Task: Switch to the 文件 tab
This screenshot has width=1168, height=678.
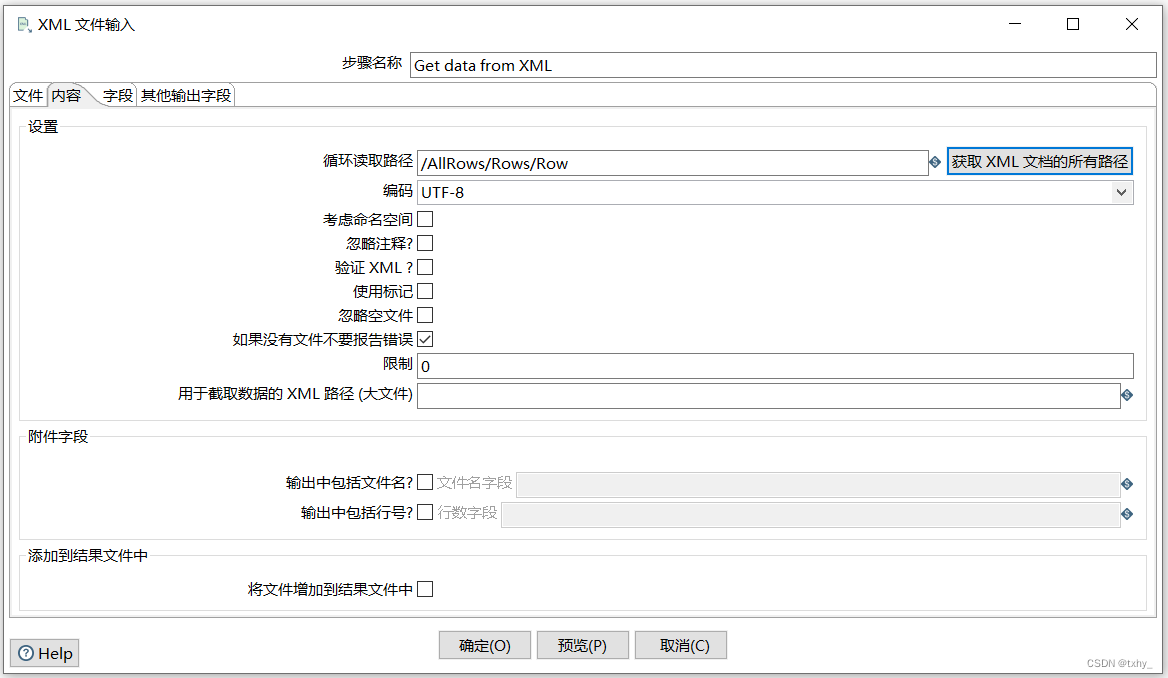Action: 27,95
